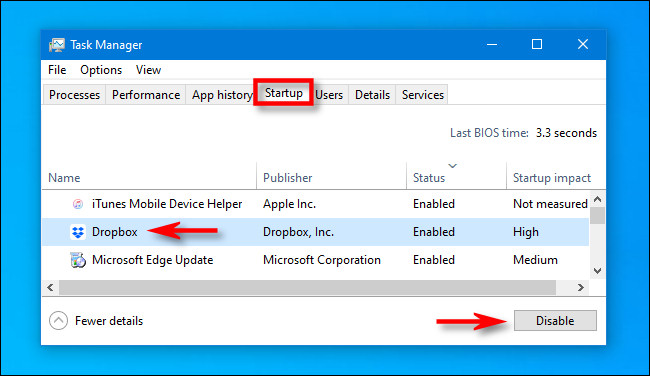
Task: Click the Dropbox, Inc. publisher cell
Action: point(298,232)
